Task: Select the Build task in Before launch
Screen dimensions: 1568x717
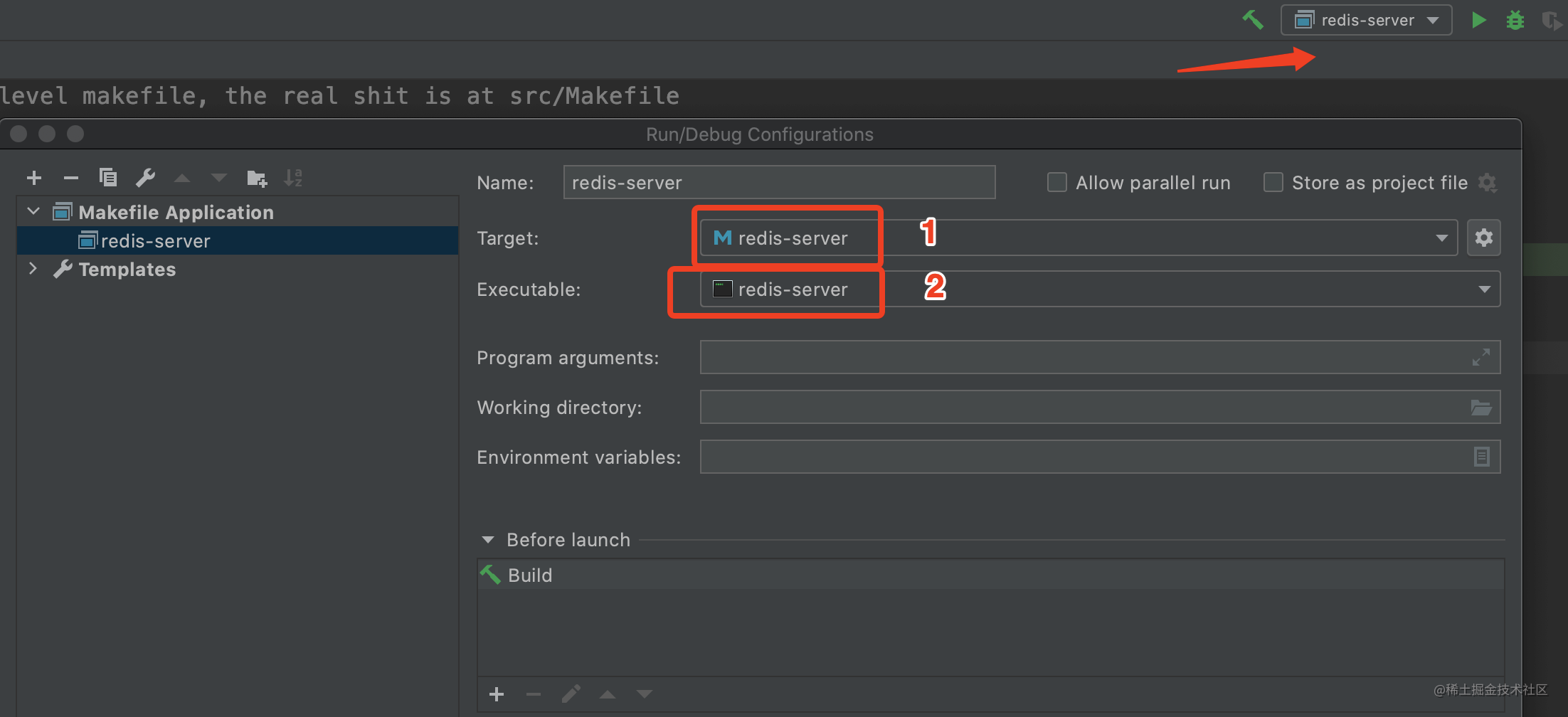Action: pos(991,575)
